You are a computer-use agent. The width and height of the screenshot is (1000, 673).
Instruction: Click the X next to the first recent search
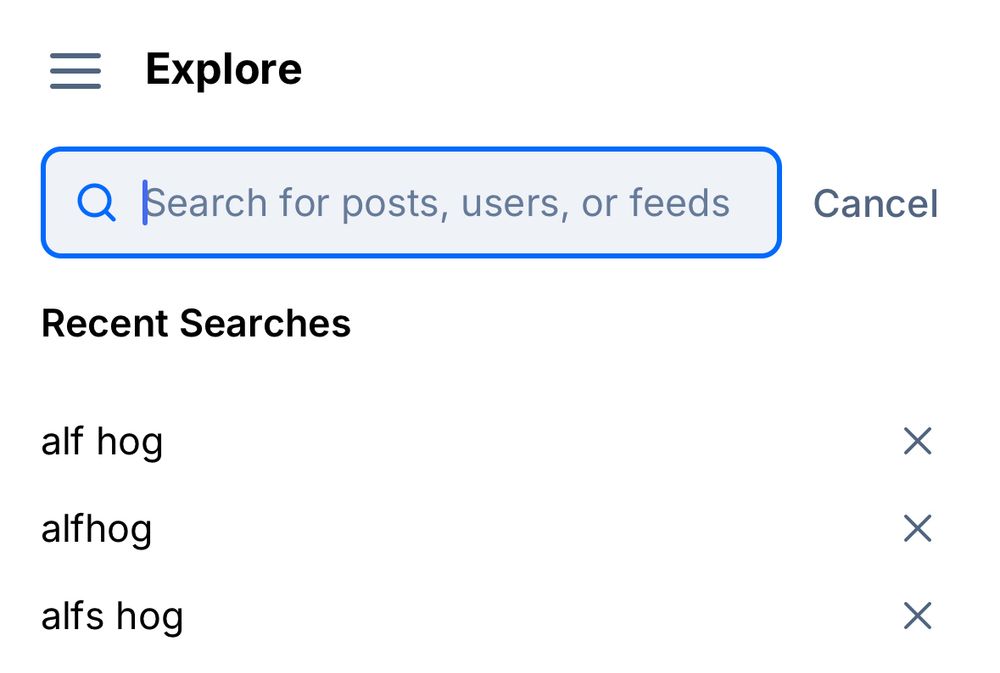917,441
